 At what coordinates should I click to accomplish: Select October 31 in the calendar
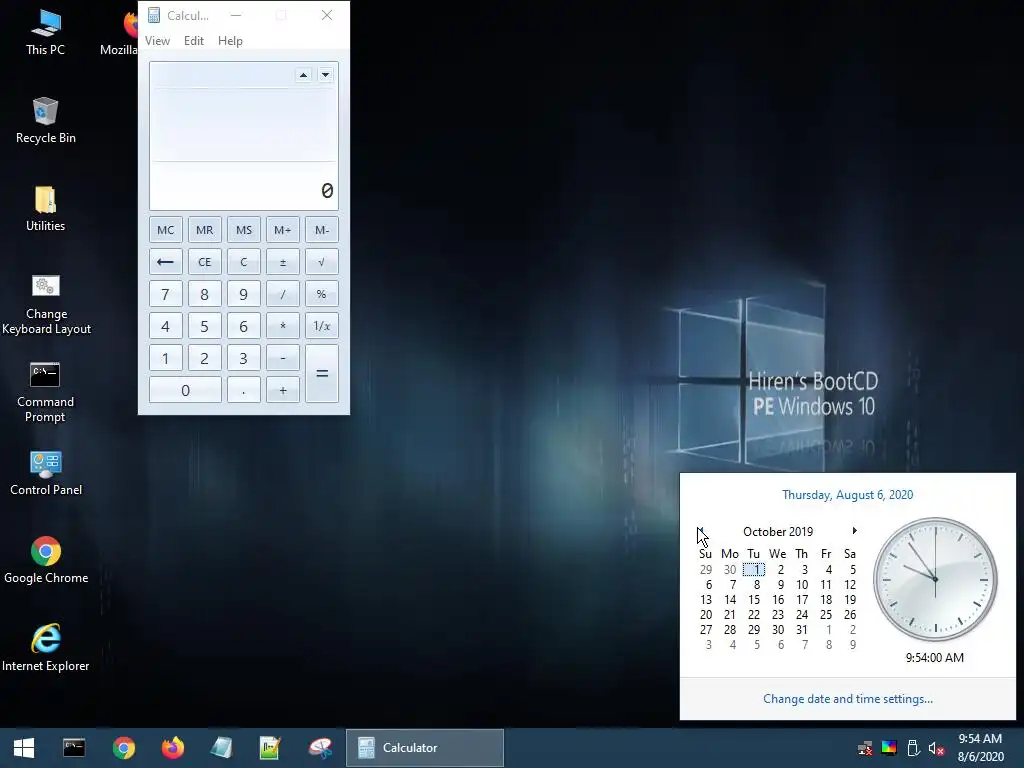tap(802, 630)
